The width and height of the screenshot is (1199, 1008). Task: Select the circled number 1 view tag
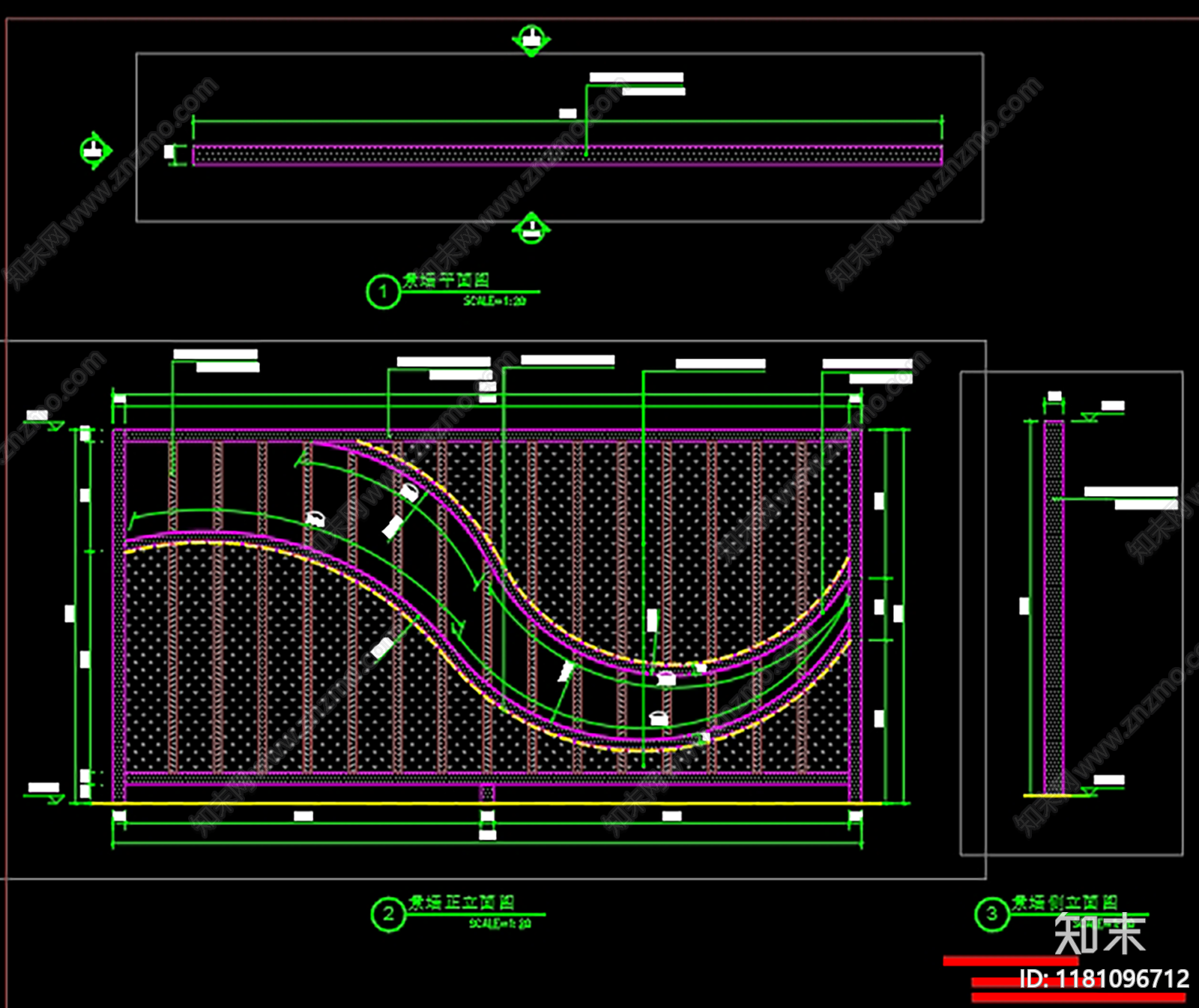pos(383,292)
